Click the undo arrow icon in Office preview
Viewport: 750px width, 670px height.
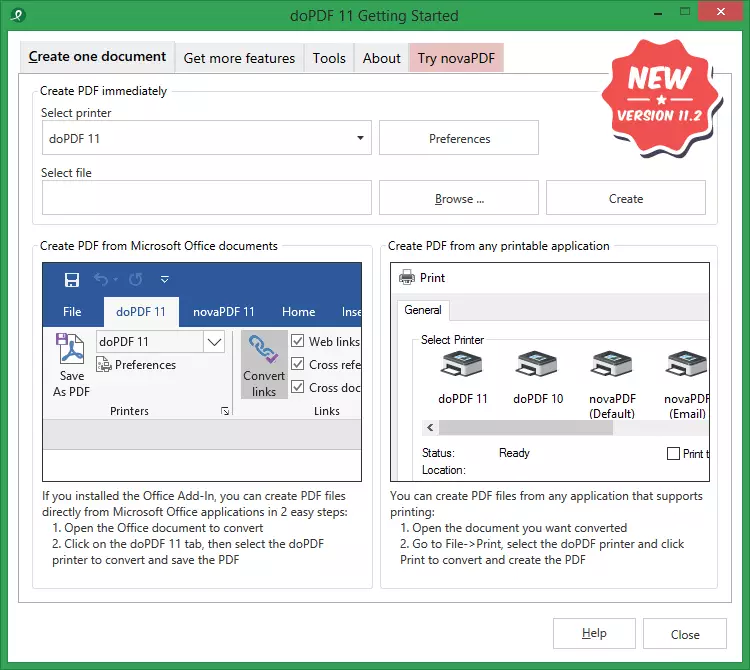click(x=101, y=279)
